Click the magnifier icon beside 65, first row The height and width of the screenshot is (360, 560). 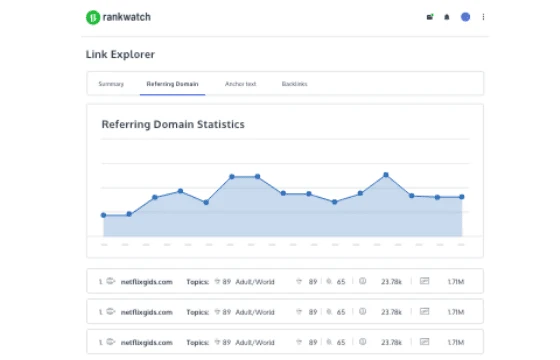[x=329, y=281]
